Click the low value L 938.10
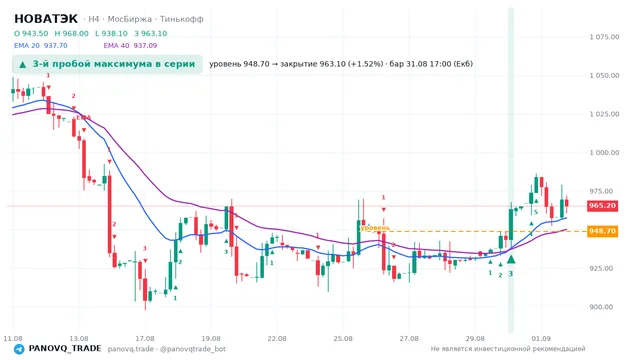Viewport: 640px width, 360px height. [x=111, y=33]
